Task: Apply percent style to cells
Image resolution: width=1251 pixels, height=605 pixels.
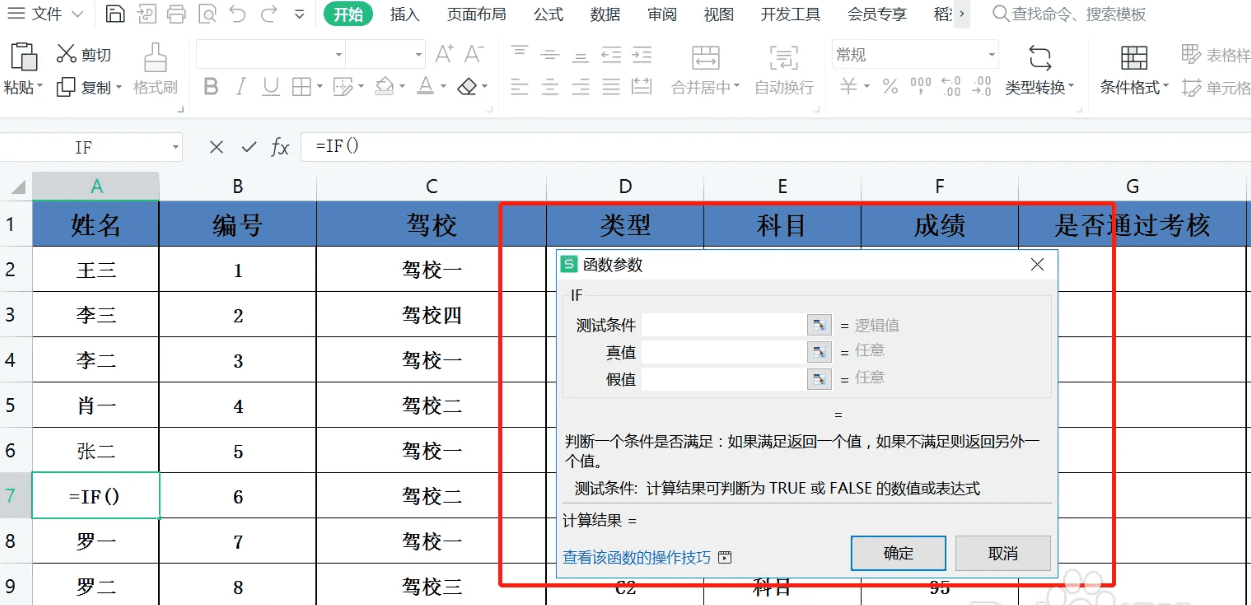Action: point(893,86)
